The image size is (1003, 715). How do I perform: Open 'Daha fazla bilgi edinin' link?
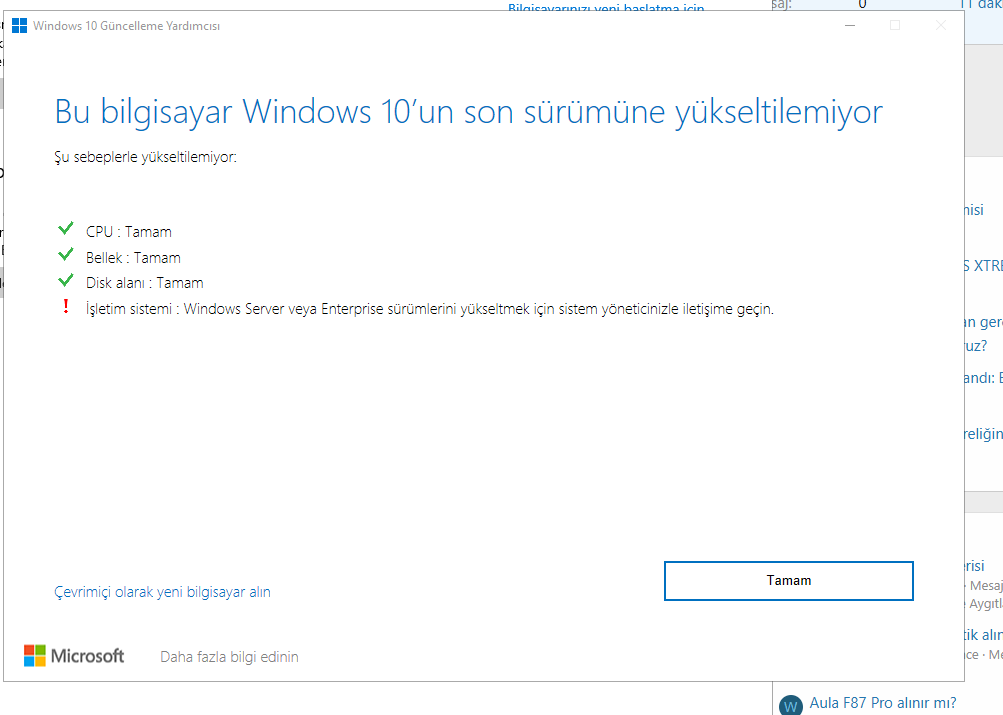click(229, 657)
